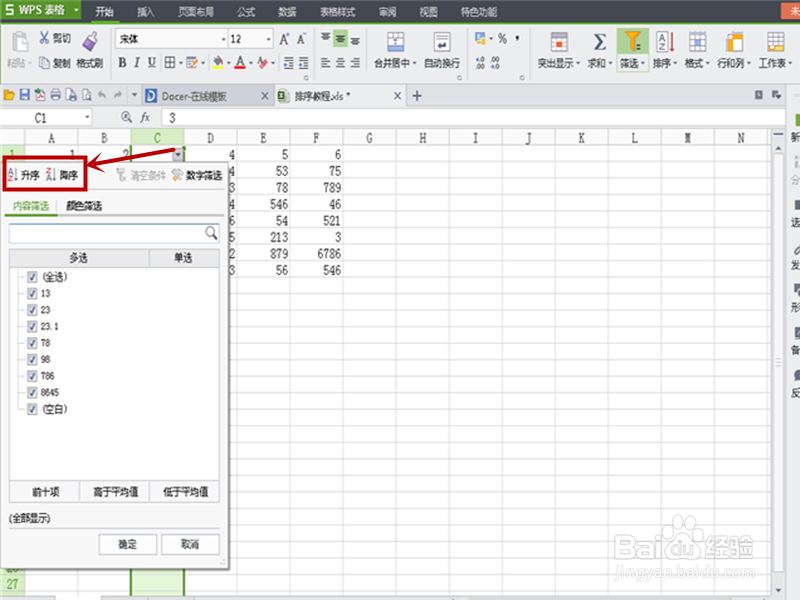Image resolution: width=800 pixels, height=600 pixels.
Task: Click 前十项 top ten button
Action: [45, 492]
